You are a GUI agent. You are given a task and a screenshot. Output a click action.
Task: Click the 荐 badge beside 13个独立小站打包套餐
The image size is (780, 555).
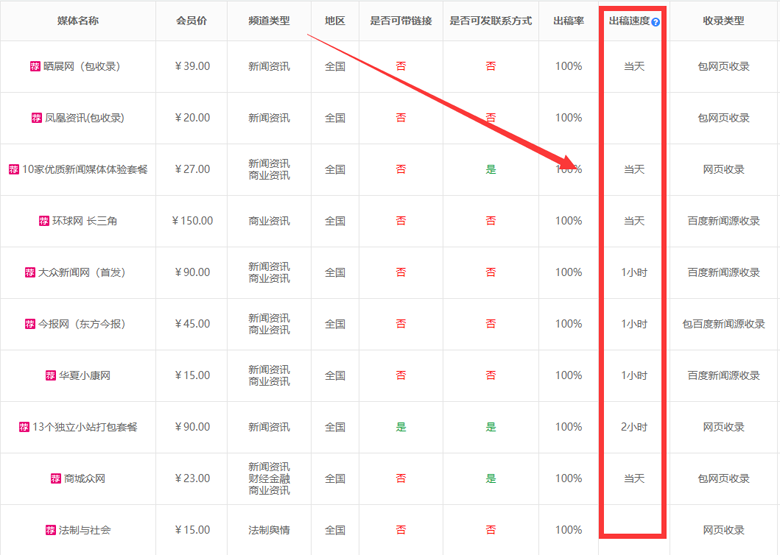pyautogui.click(x=24, y=427)
